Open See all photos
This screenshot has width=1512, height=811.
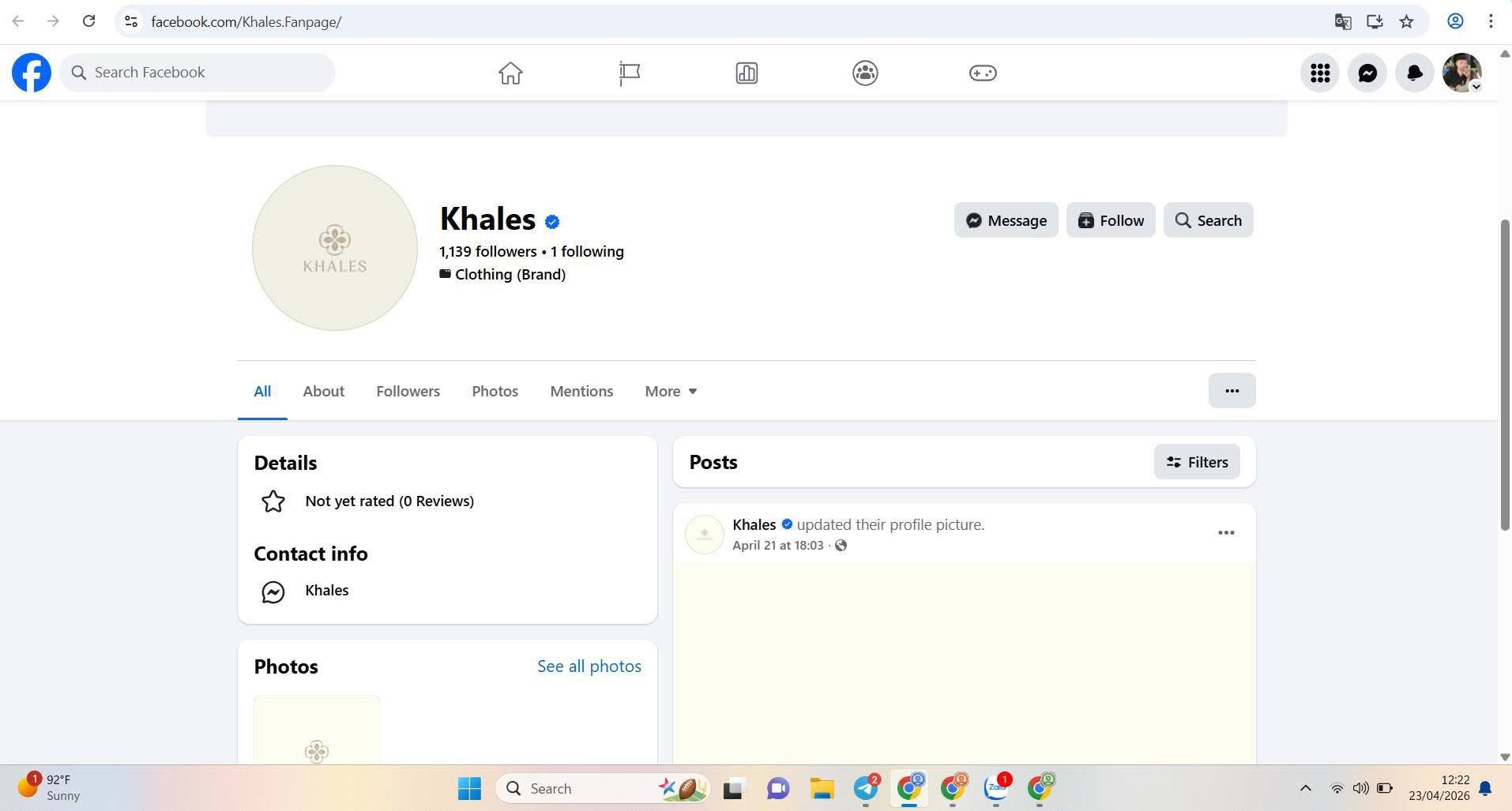coord(589,666)
